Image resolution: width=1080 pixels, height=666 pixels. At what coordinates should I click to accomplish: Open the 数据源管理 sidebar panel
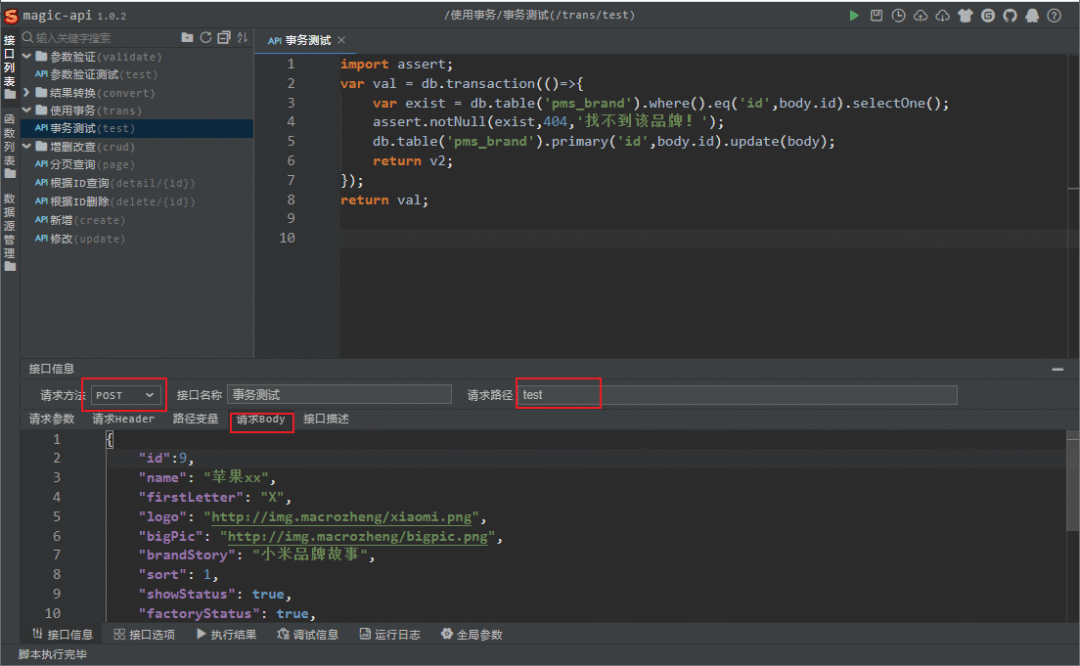(x=10, y=231)
